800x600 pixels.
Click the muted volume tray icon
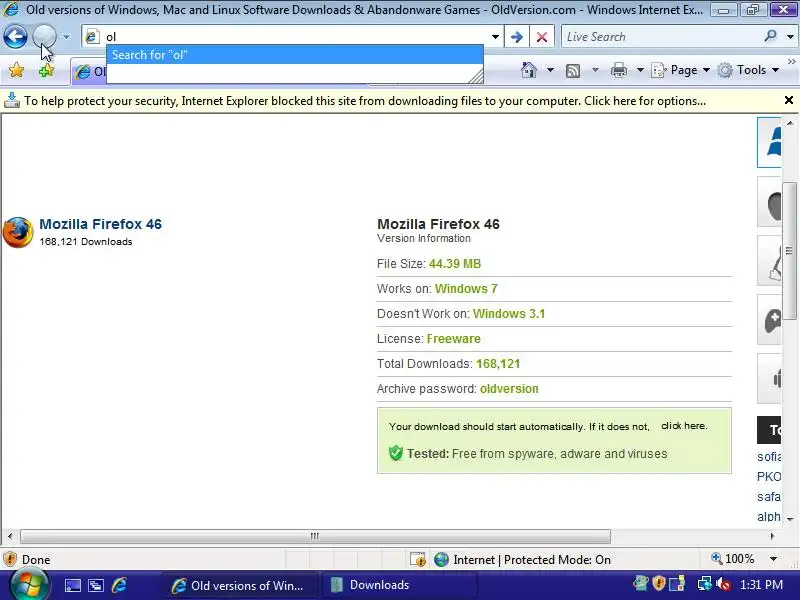(723, 584)
